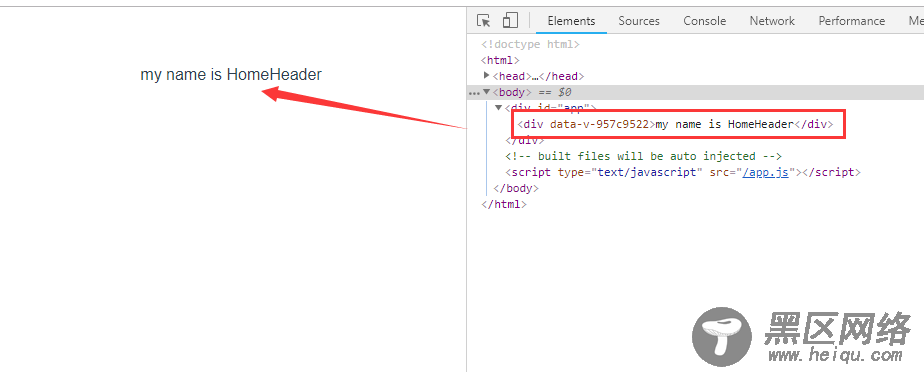Screen dimensions: 924x372
Task: Select the <!doctype html> line
Action: pos(530,44)
